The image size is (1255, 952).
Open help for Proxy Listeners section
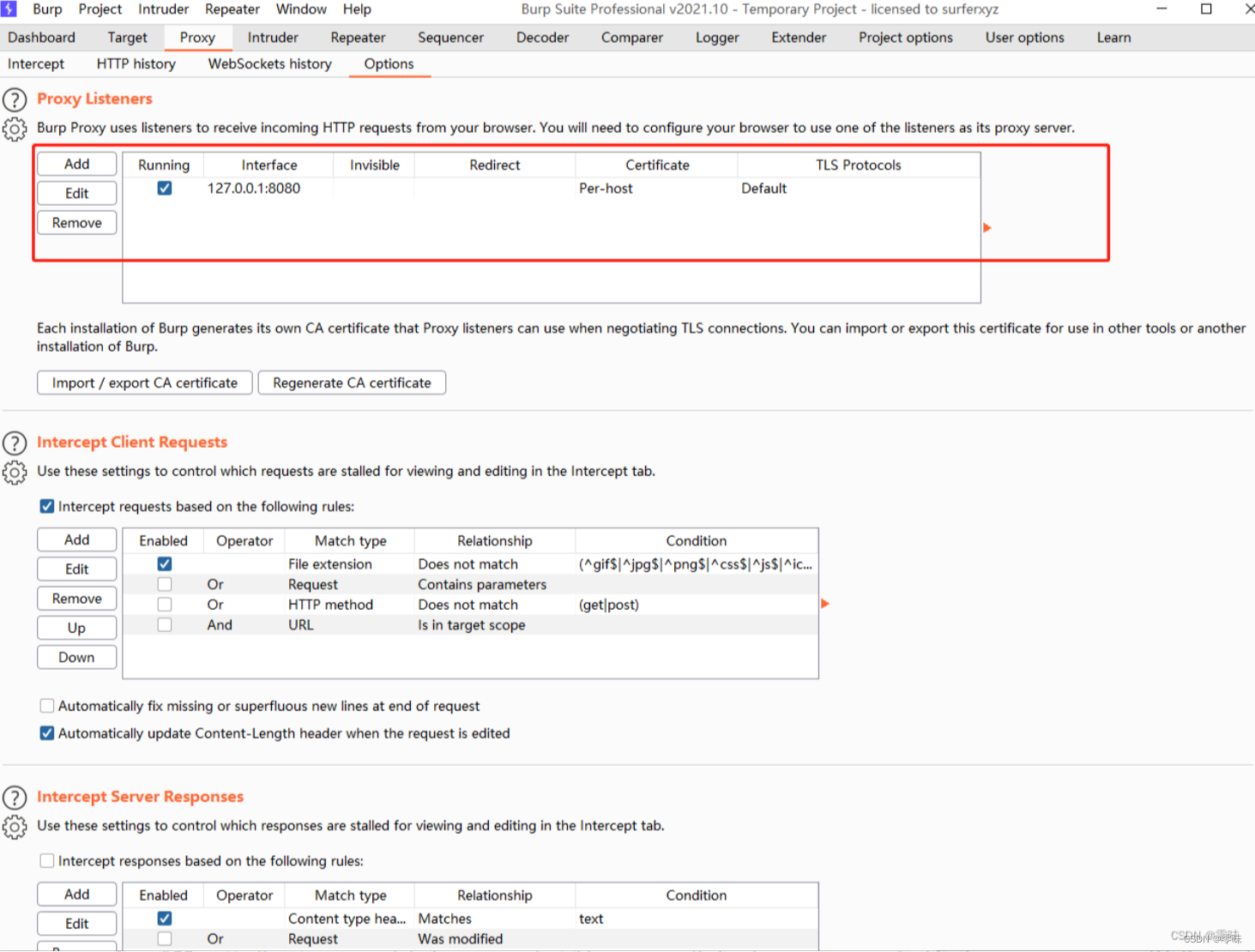pyautogui.click(x=15, y=99)
